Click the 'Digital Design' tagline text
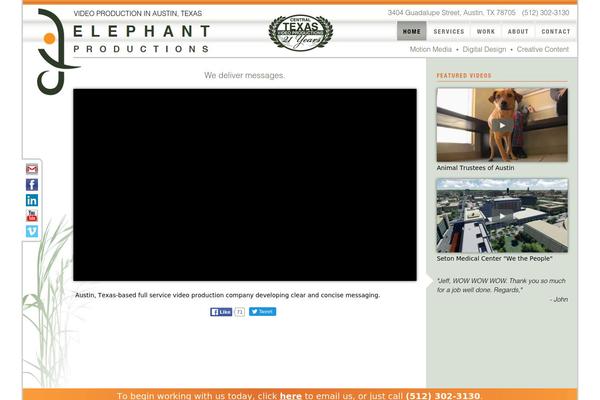 [x=484, y=49]
